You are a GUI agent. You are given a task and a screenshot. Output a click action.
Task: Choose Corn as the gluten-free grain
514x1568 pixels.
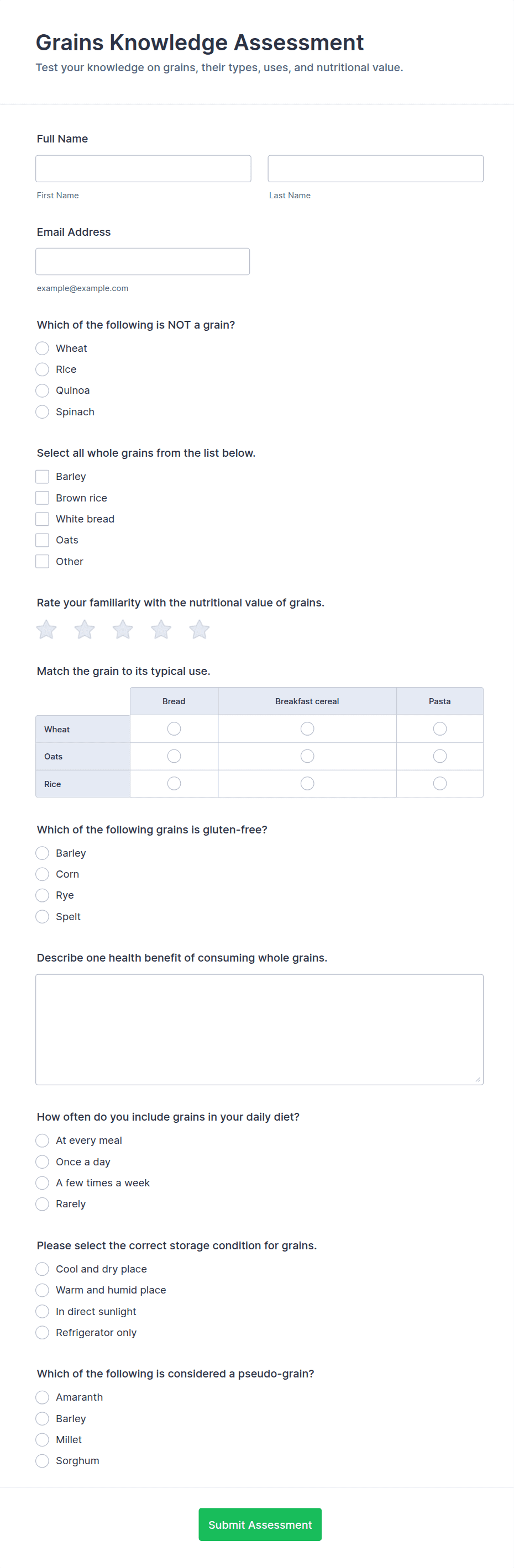42,874
